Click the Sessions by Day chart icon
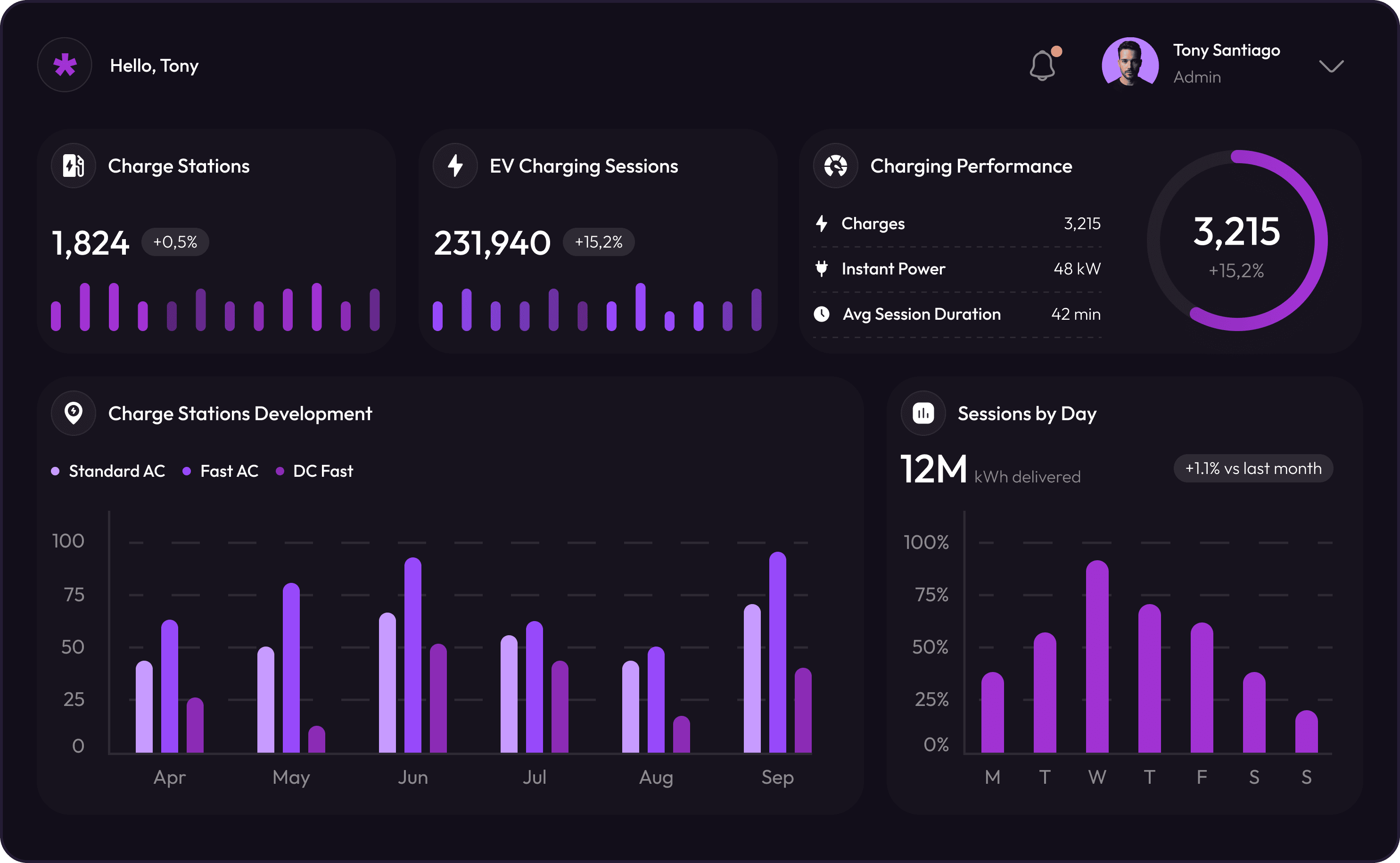The width and height of the screenshot is (1400, 863). pos(923,413)
